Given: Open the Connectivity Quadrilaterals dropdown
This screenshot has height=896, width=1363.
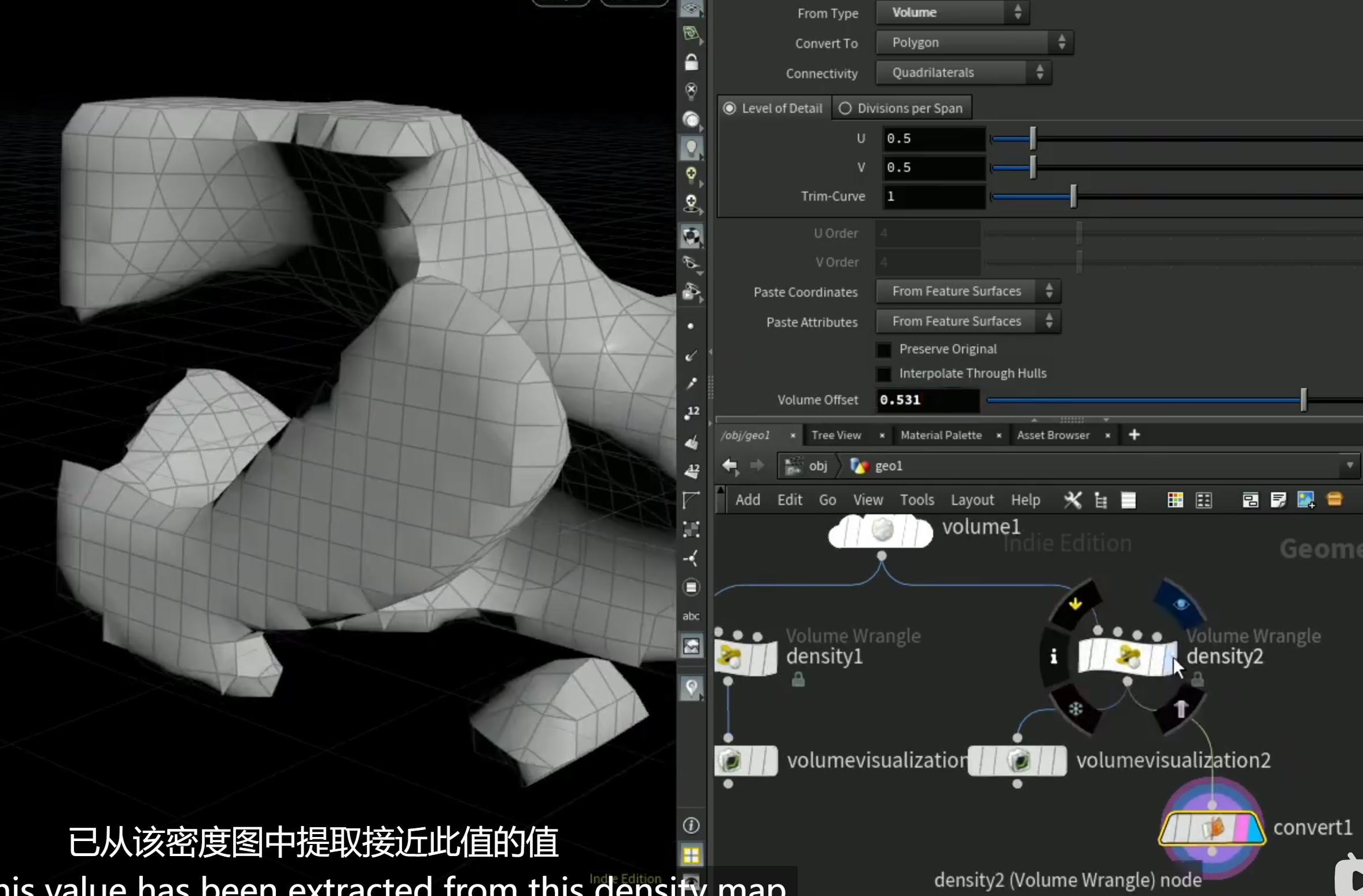Looking at the screenshot, I should pos(963,73).
